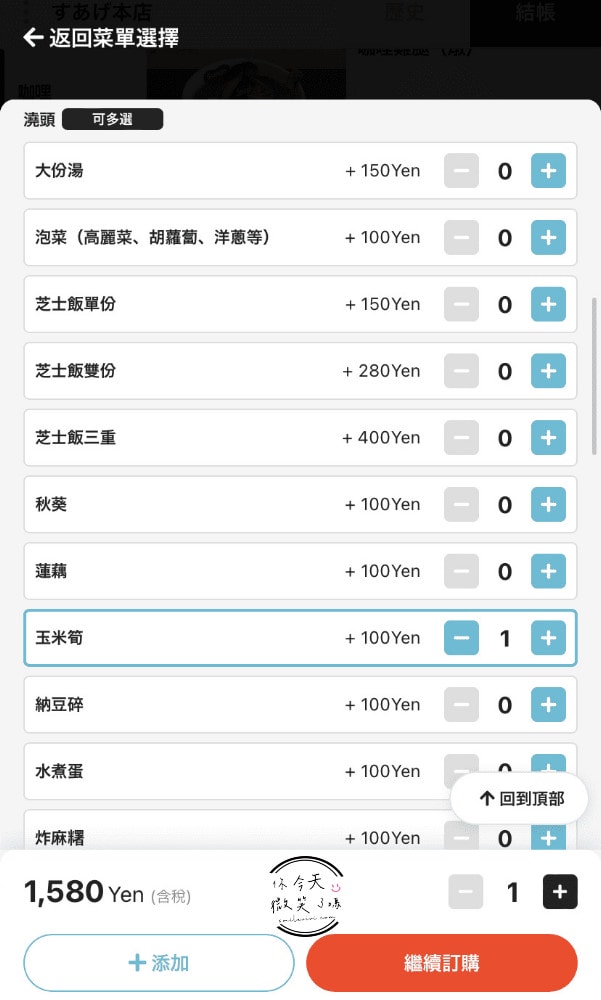Increase total order quantity with black plus

[560, 892]
